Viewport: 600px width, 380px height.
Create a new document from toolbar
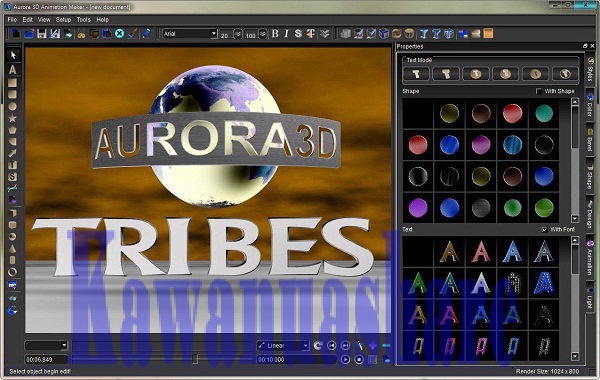[x=15, y=34]
